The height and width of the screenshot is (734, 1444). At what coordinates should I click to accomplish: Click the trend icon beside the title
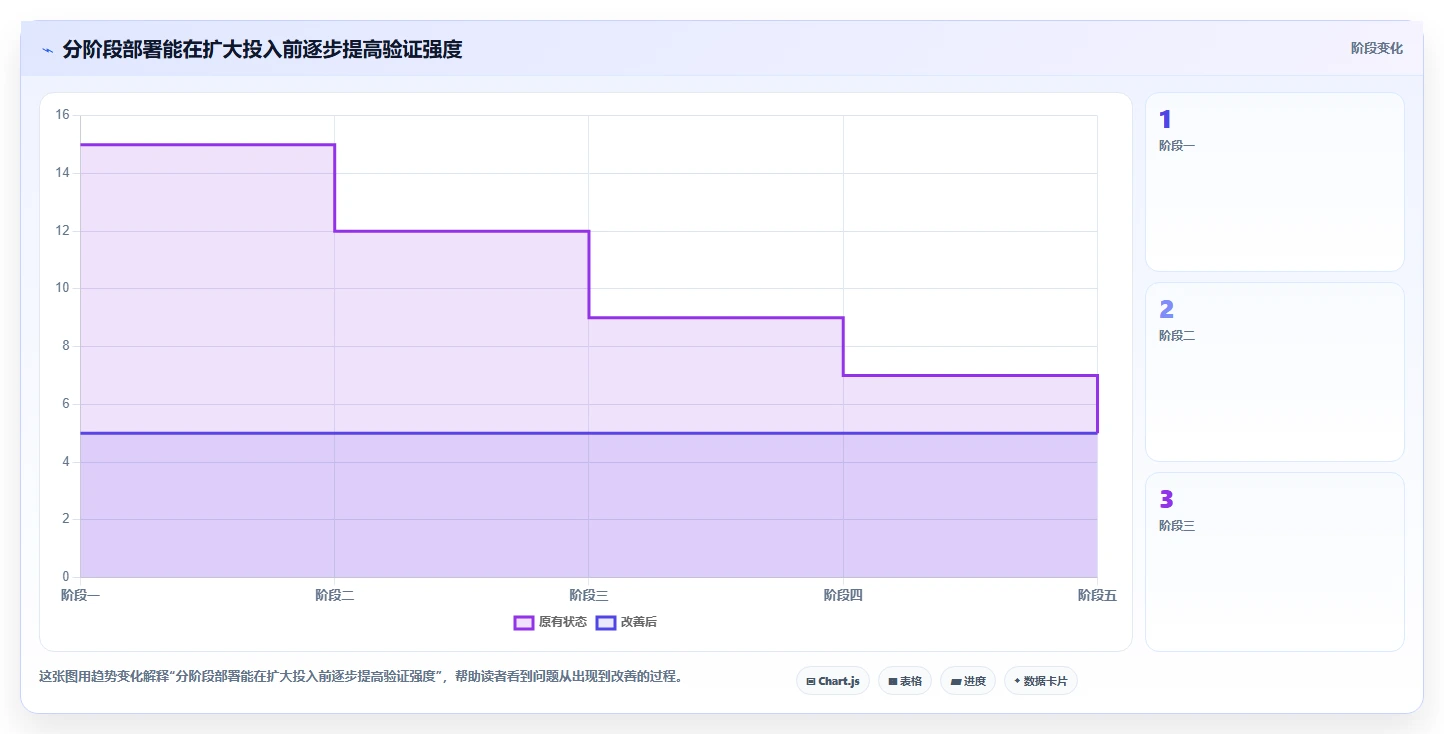pyautogui.click(x=47, y=50)
